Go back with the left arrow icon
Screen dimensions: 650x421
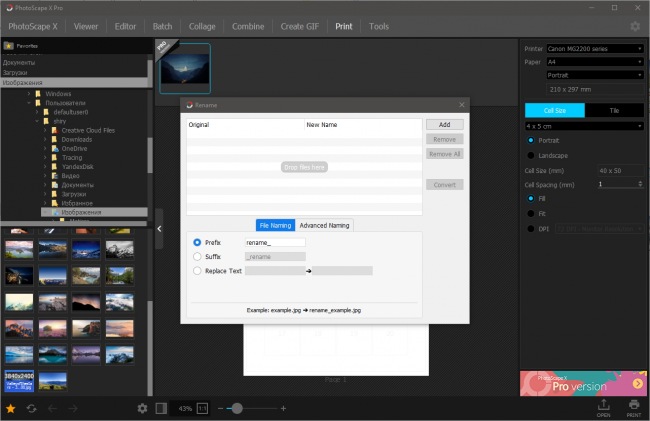[x=52, y=409]
